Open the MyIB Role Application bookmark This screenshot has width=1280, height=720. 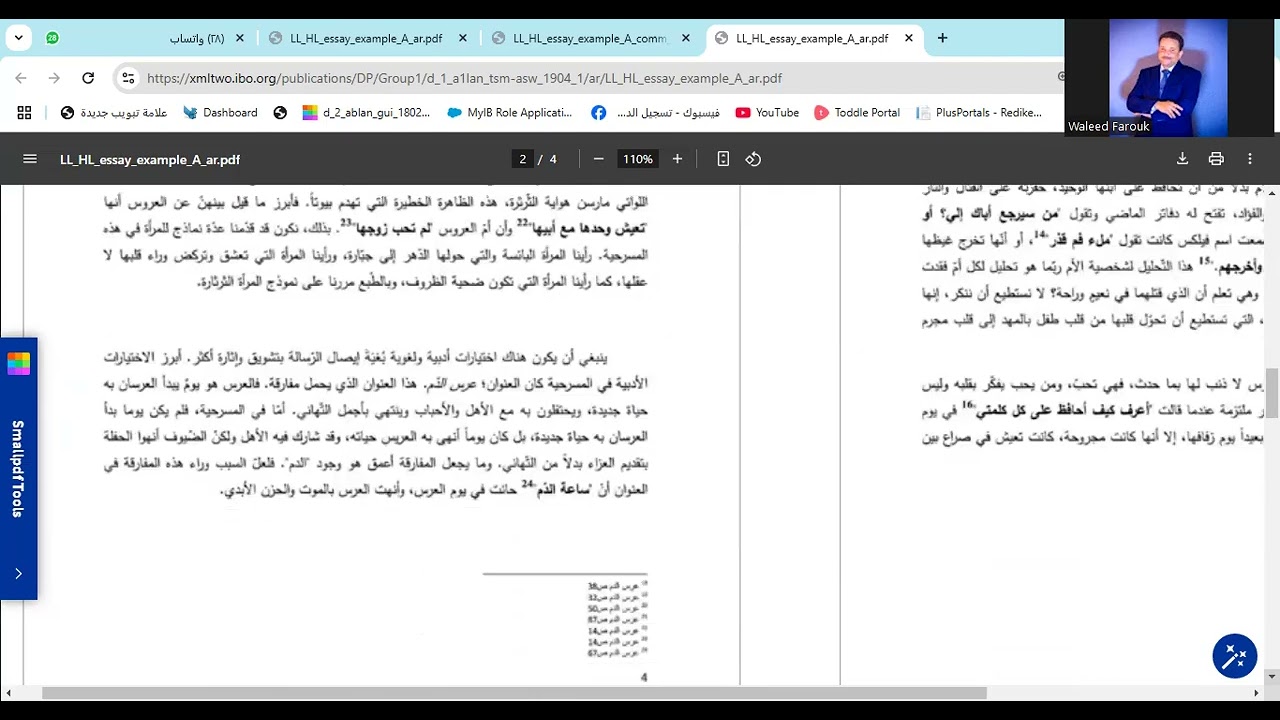coord(510,113)
